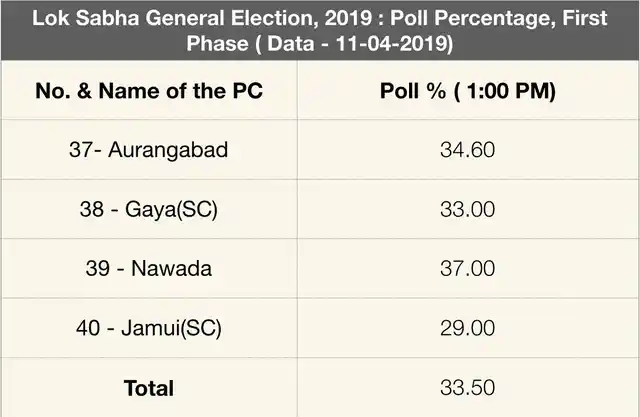This screenshot has width=640, height=417.
Task: Click the word 'Phase' in the title
Action: (x=217, y=43)
